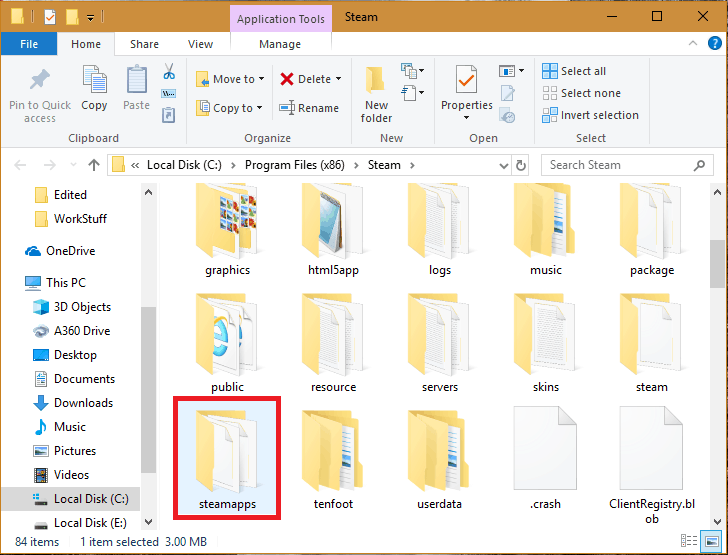Screen dimensions: 728x555
Task: Click Pin to Quick access
Action: [x=40, y=96]
